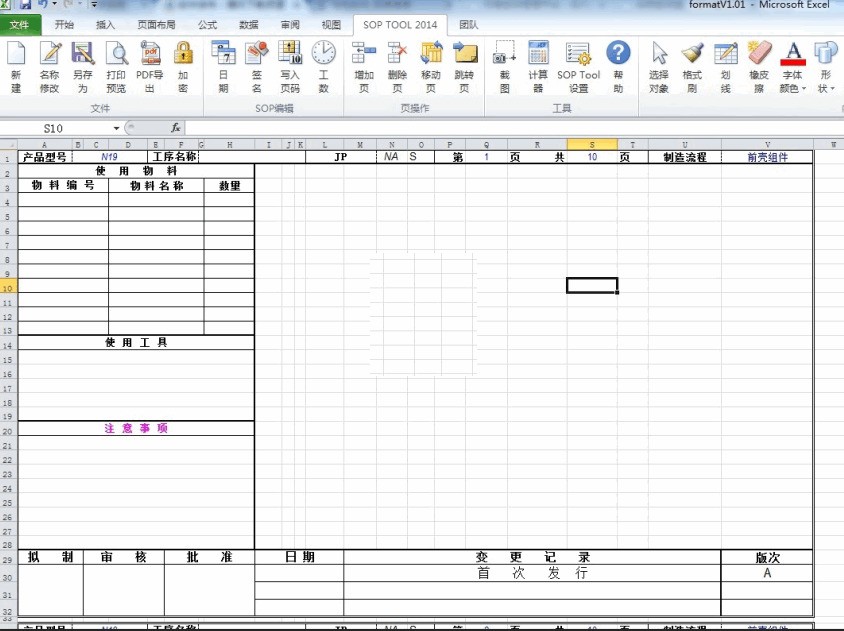Click the 版次 header cell
The image size is (844, 631).
coord(767,557)
